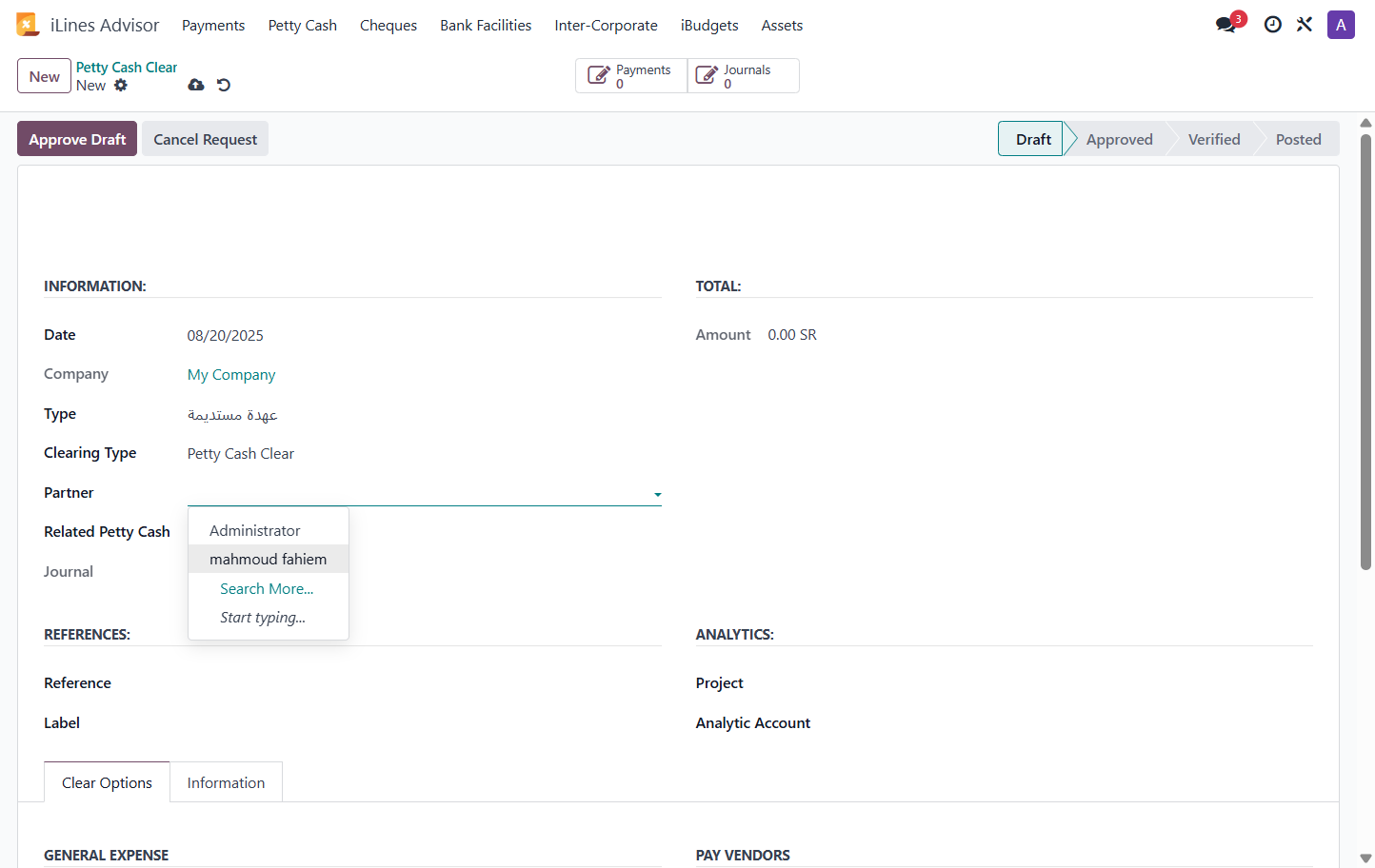Open the Cheques menu

click(389, 26)
